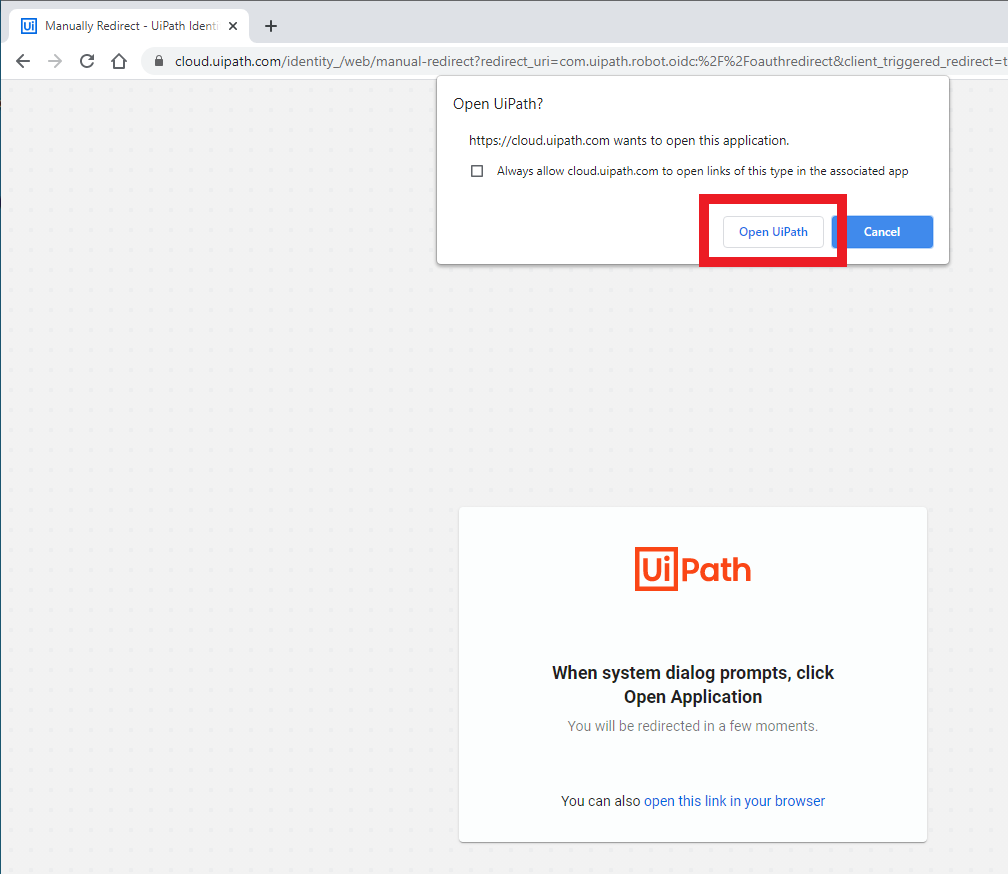Click the UiPath logo on the card
Screen dimensions: 1008x874
click(x=692, y=569)
